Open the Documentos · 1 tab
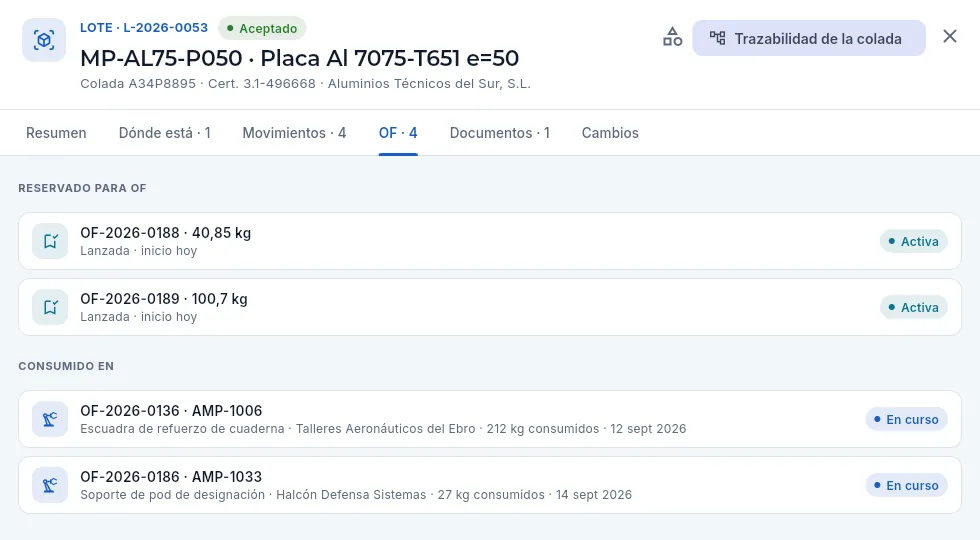 tap(500, 133)
